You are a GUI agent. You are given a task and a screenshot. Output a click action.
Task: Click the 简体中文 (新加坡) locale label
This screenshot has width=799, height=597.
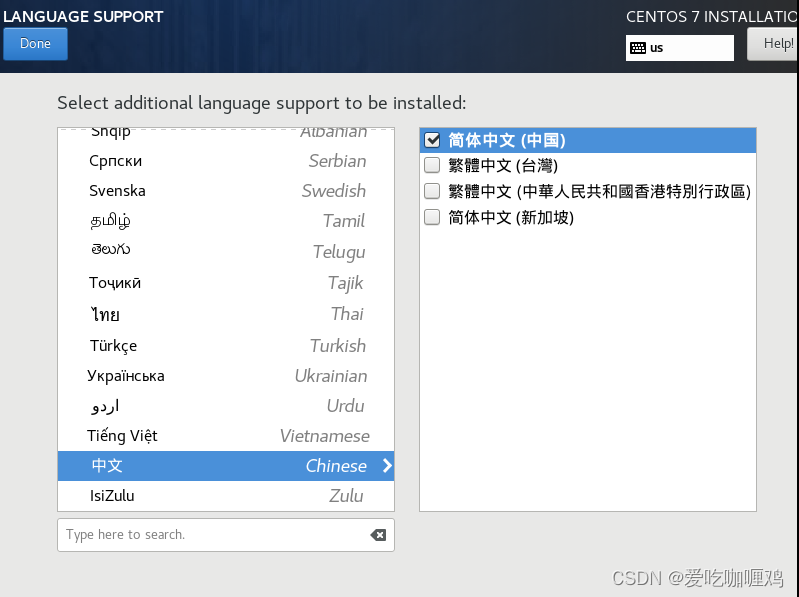coord(511,218)
